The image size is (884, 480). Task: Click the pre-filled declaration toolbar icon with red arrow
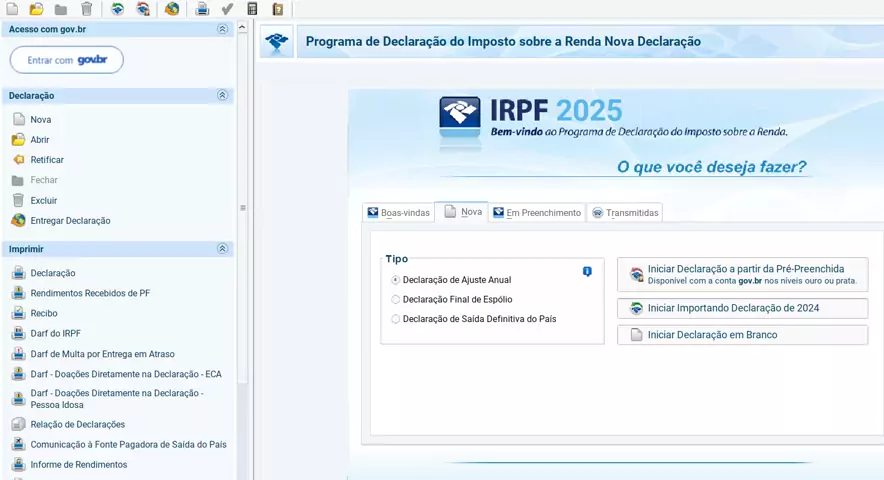(143, 8)
